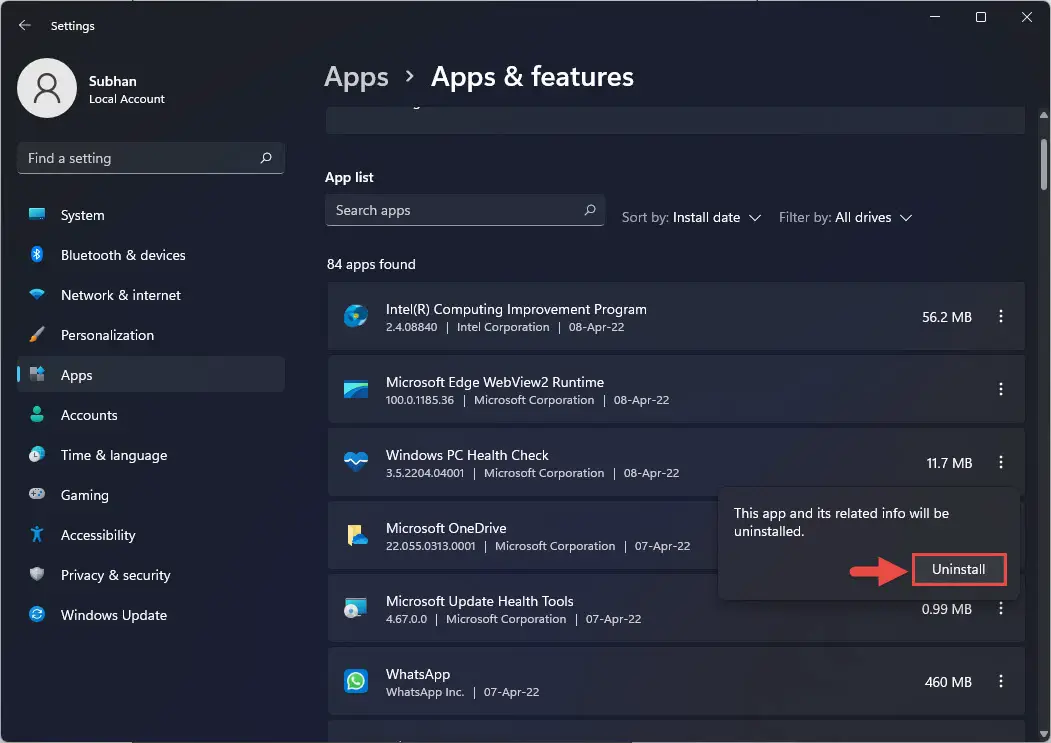
Task: Confirm with the Uninstall button
Action: (x=959, y=569)
